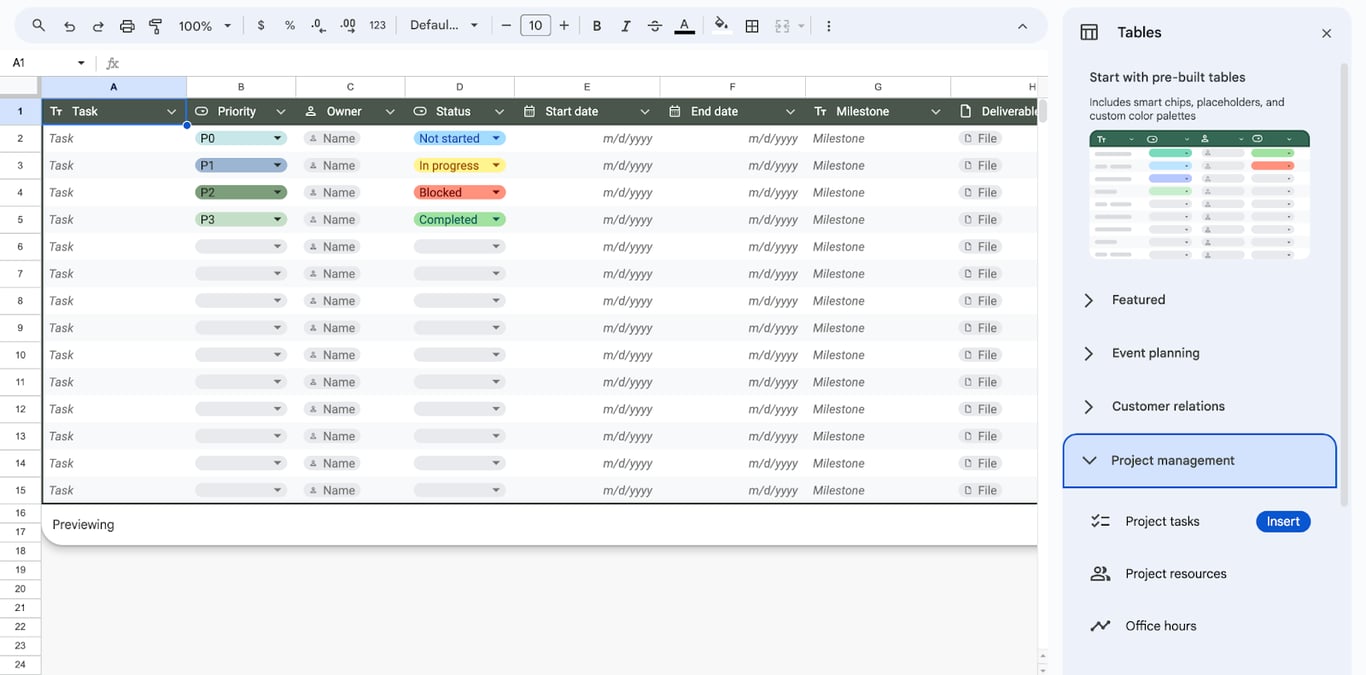Click the Tables panel icon
The width and height of the screenshot is (1366, 675).
1089,33
